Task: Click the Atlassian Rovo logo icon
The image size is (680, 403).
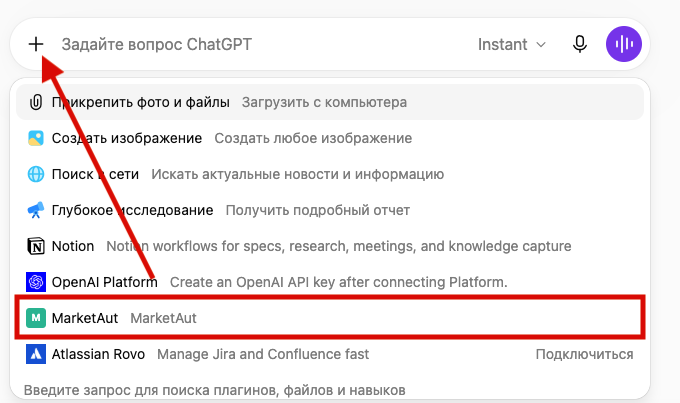Action: [36, 354]
